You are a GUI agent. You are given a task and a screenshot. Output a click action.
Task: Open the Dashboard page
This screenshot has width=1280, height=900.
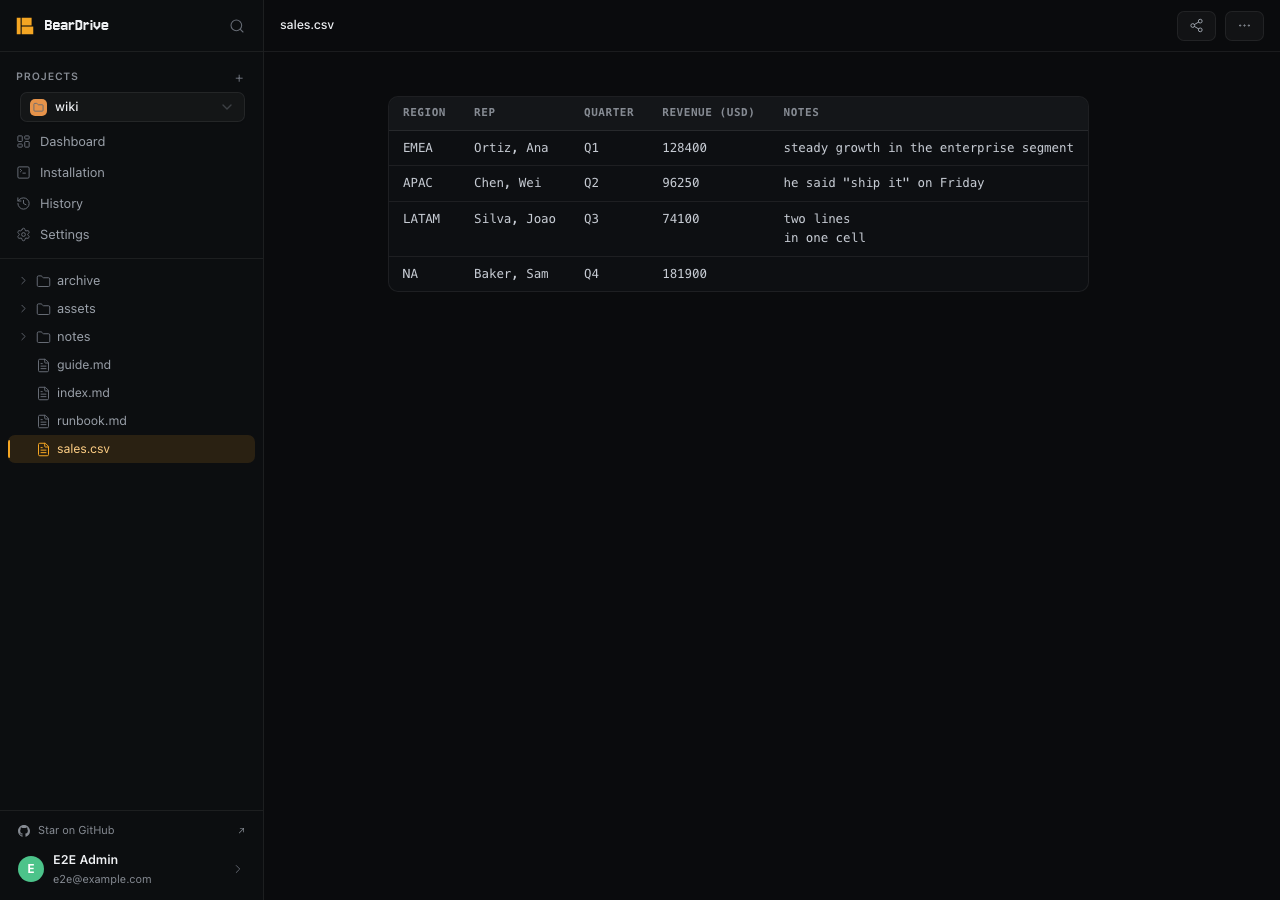pos(132,142)
